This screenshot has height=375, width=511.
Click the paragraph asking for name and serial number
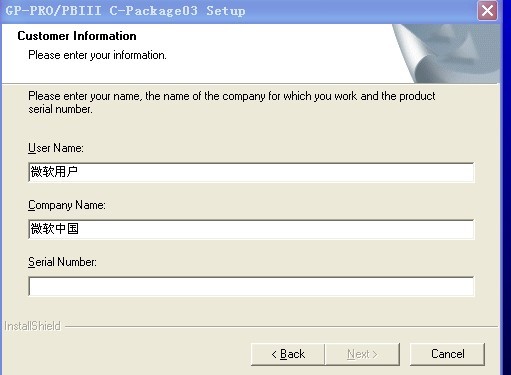tap(232, 102)
